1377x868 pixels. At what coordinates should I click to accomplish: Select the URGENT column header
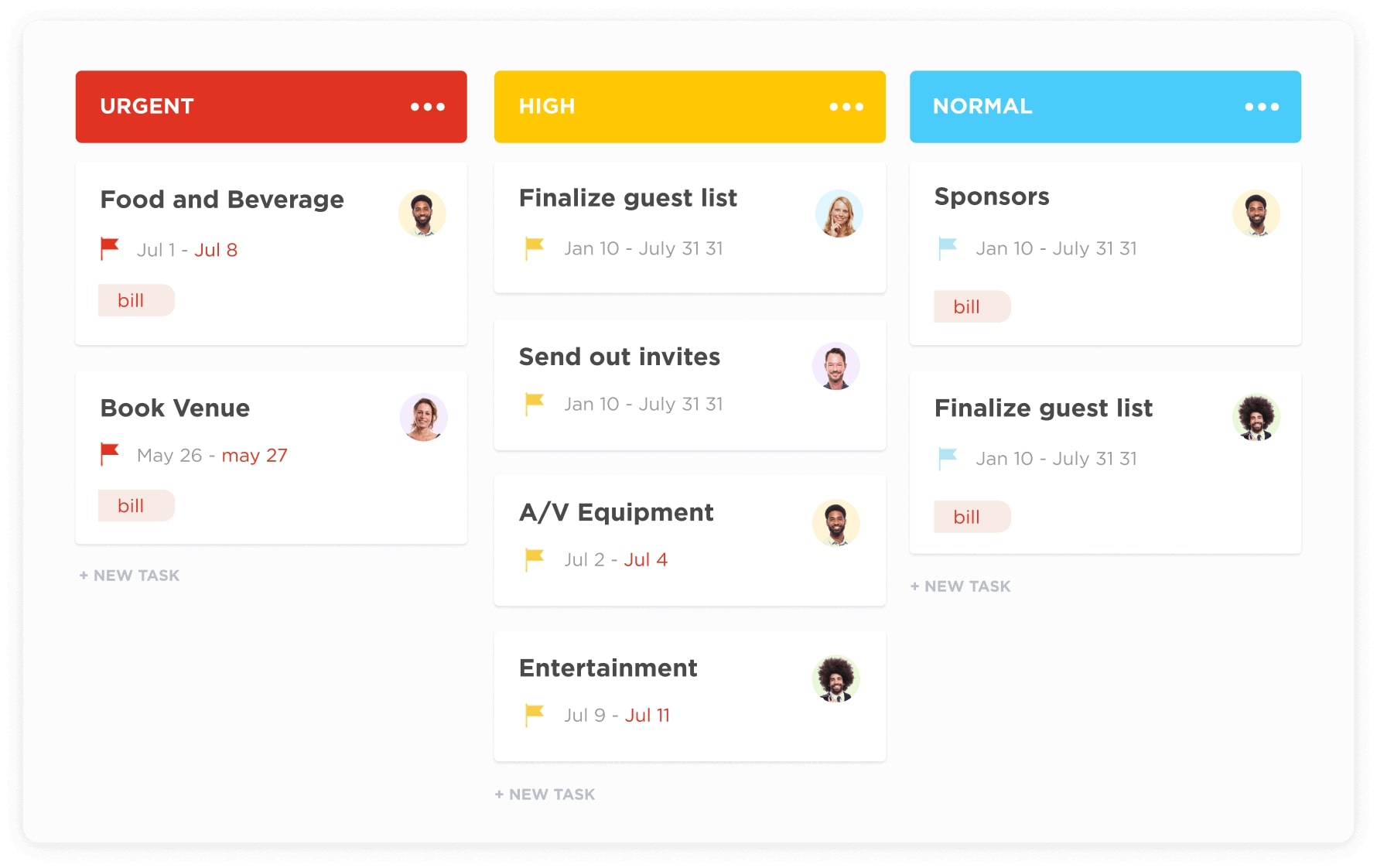147,107
